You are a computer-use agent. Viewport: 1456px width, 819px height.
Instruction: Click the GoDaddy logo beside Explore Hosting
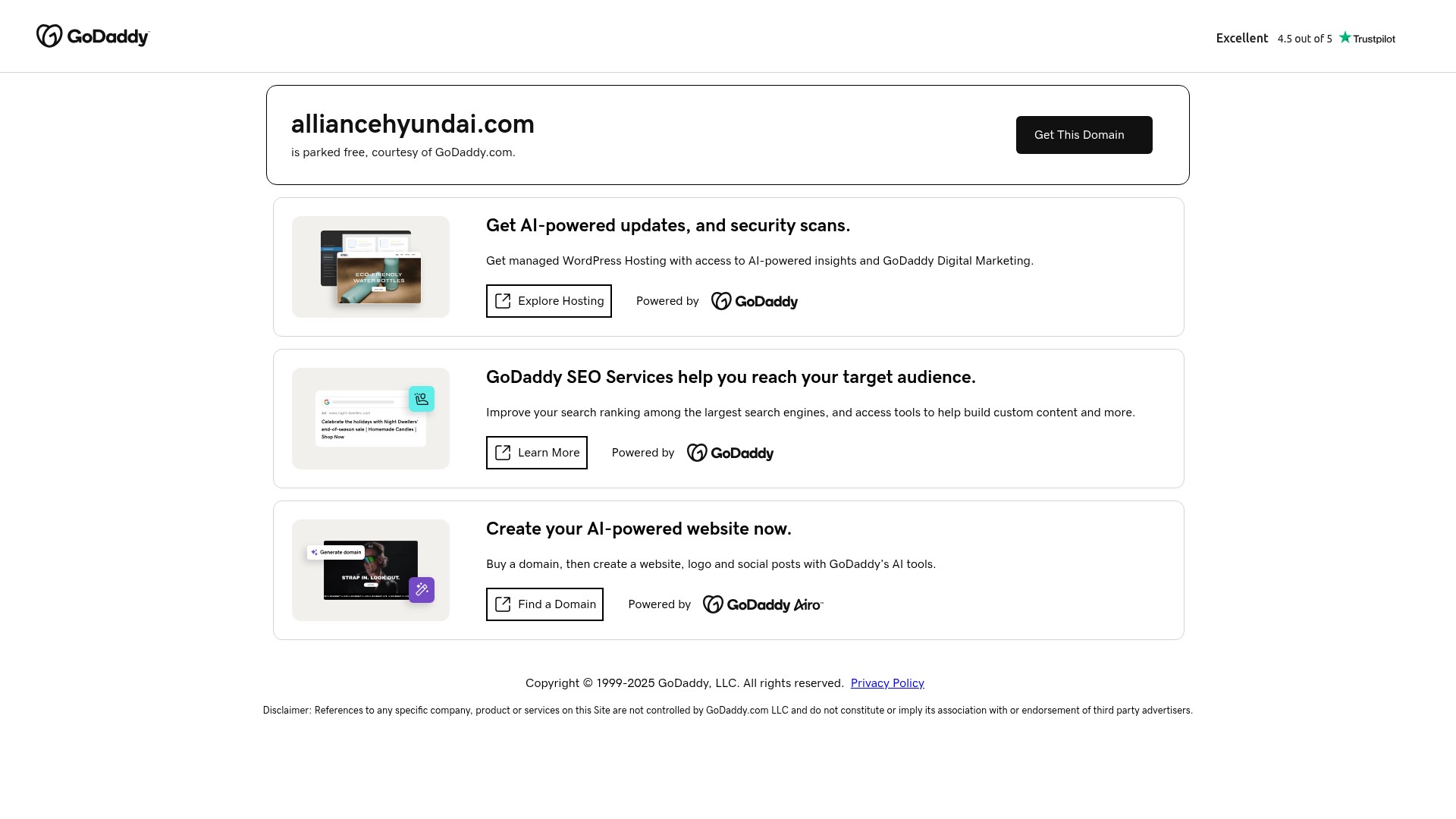pyautogui.click(x=755, y=301)
